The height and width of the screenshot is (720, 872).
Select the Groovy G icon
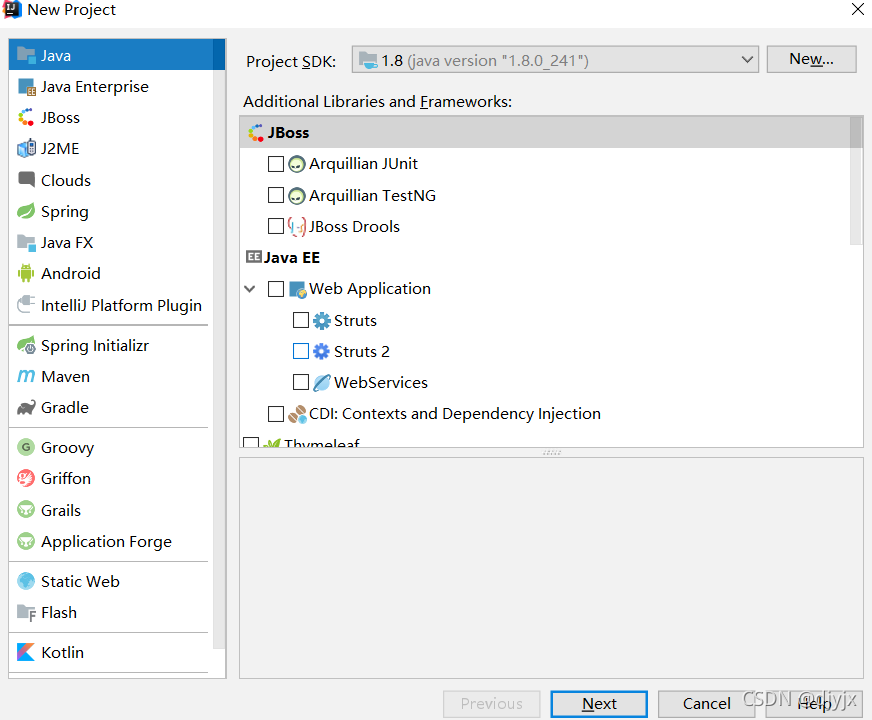coord(26,447)
